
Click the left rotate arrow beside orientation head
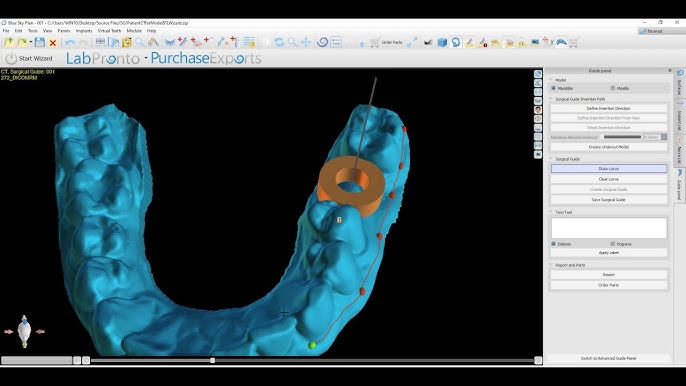(8, 332)
